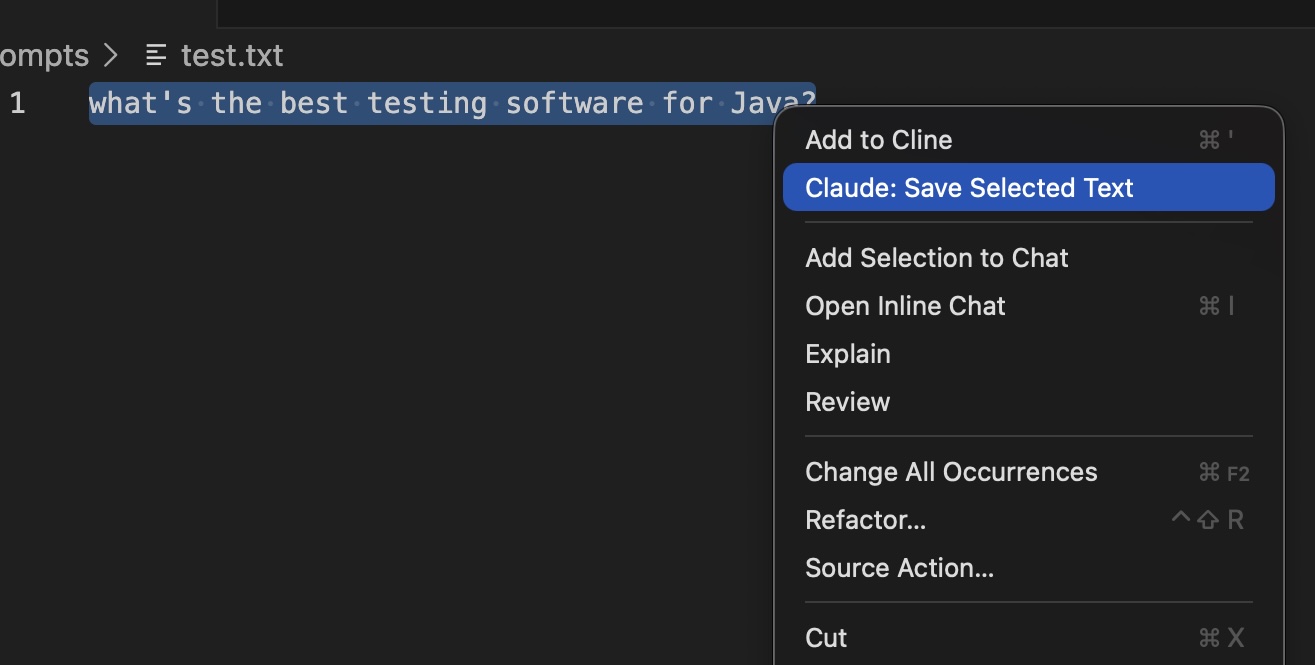The height and width of the screenshot is (665, 1315).
Task: Choose Change All Occurrences
Action: pos(951,471)
